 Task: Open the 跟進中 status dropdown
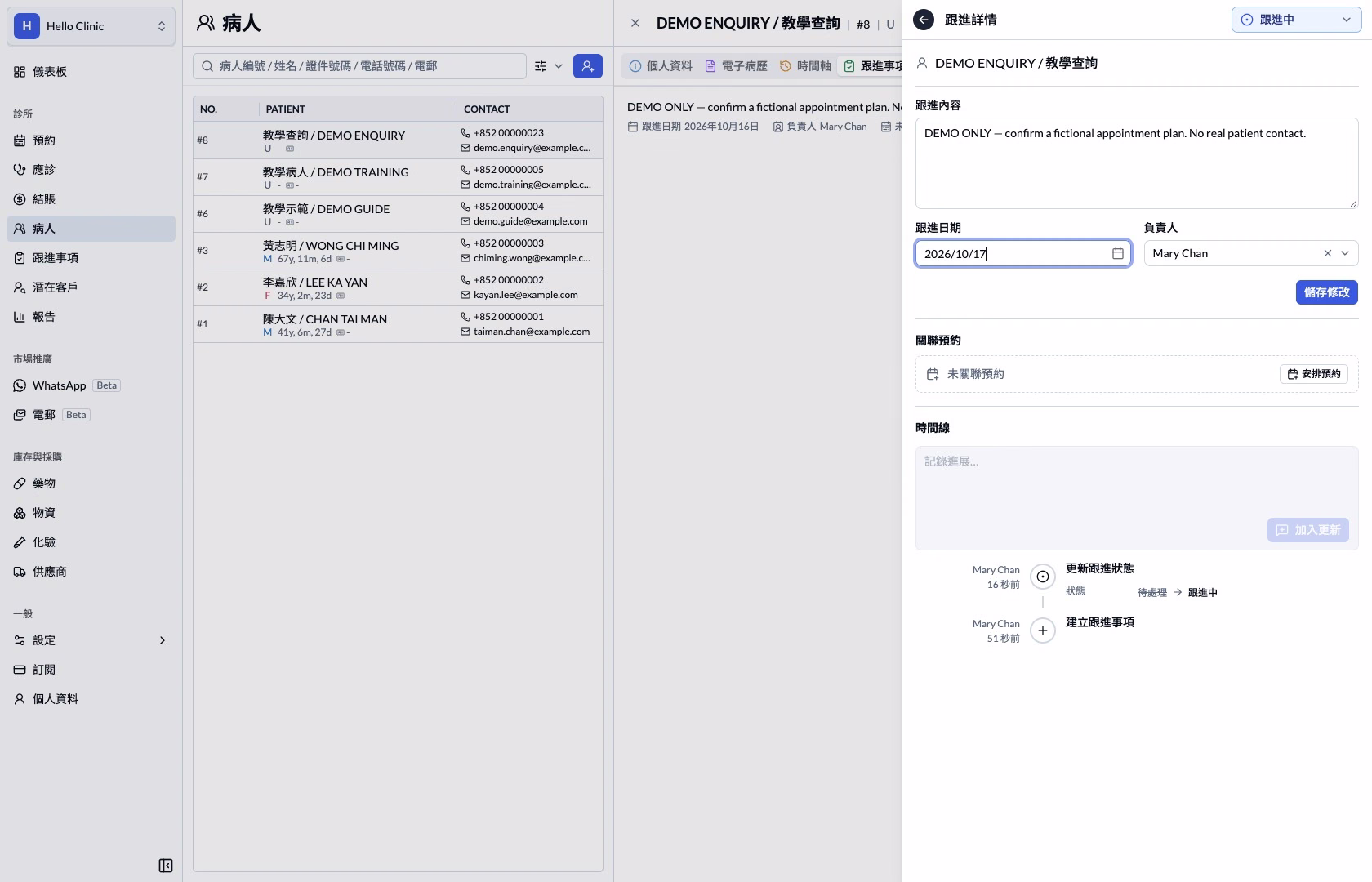point(1296,20)
